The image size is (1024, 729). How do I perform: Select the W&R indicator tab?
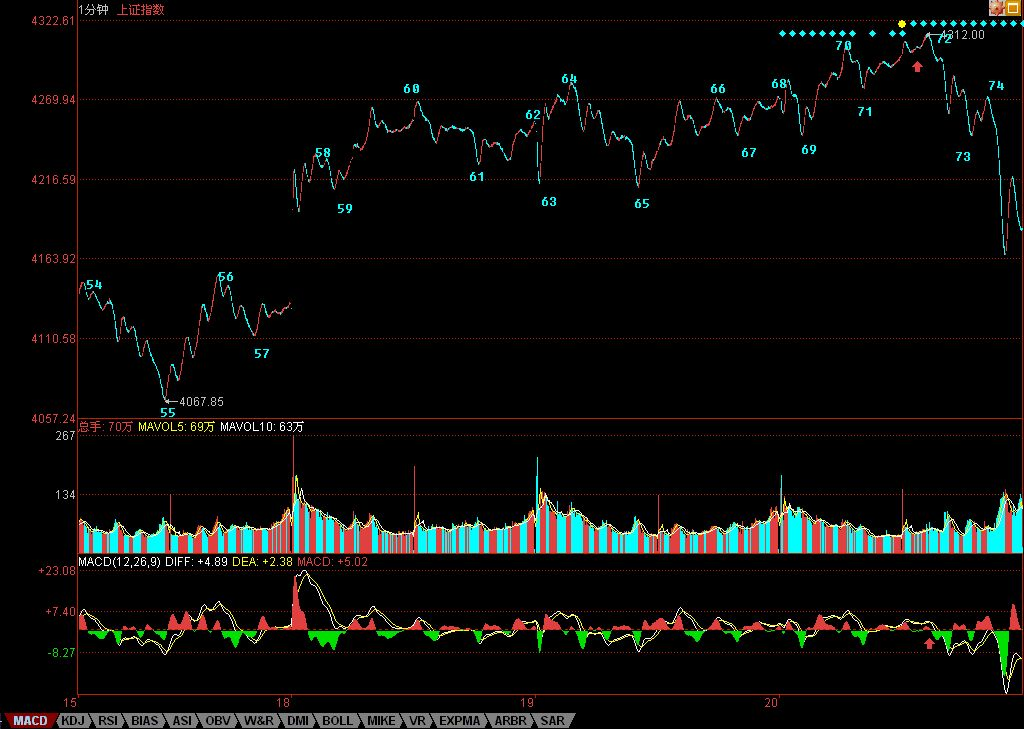(x=259, y=720)
